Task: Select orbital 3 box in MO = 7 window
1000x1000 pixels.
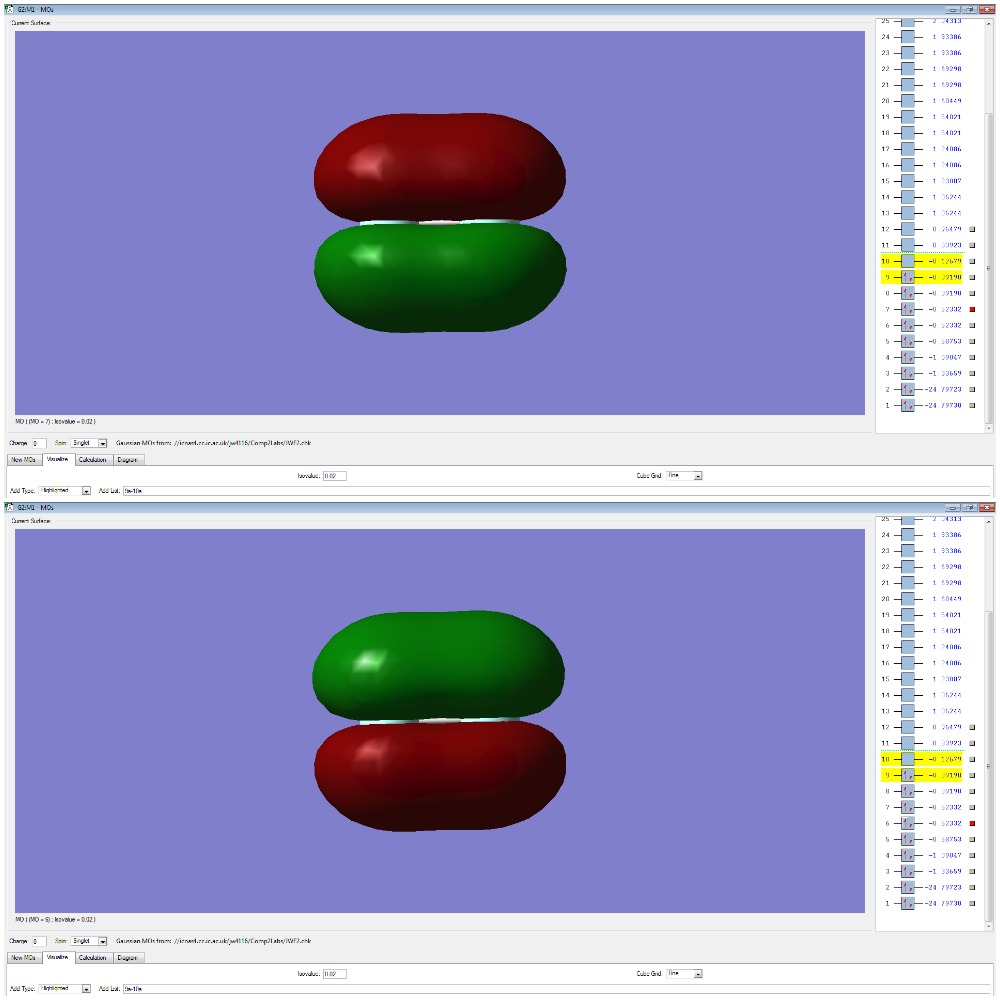Action: tap(907, 373)
